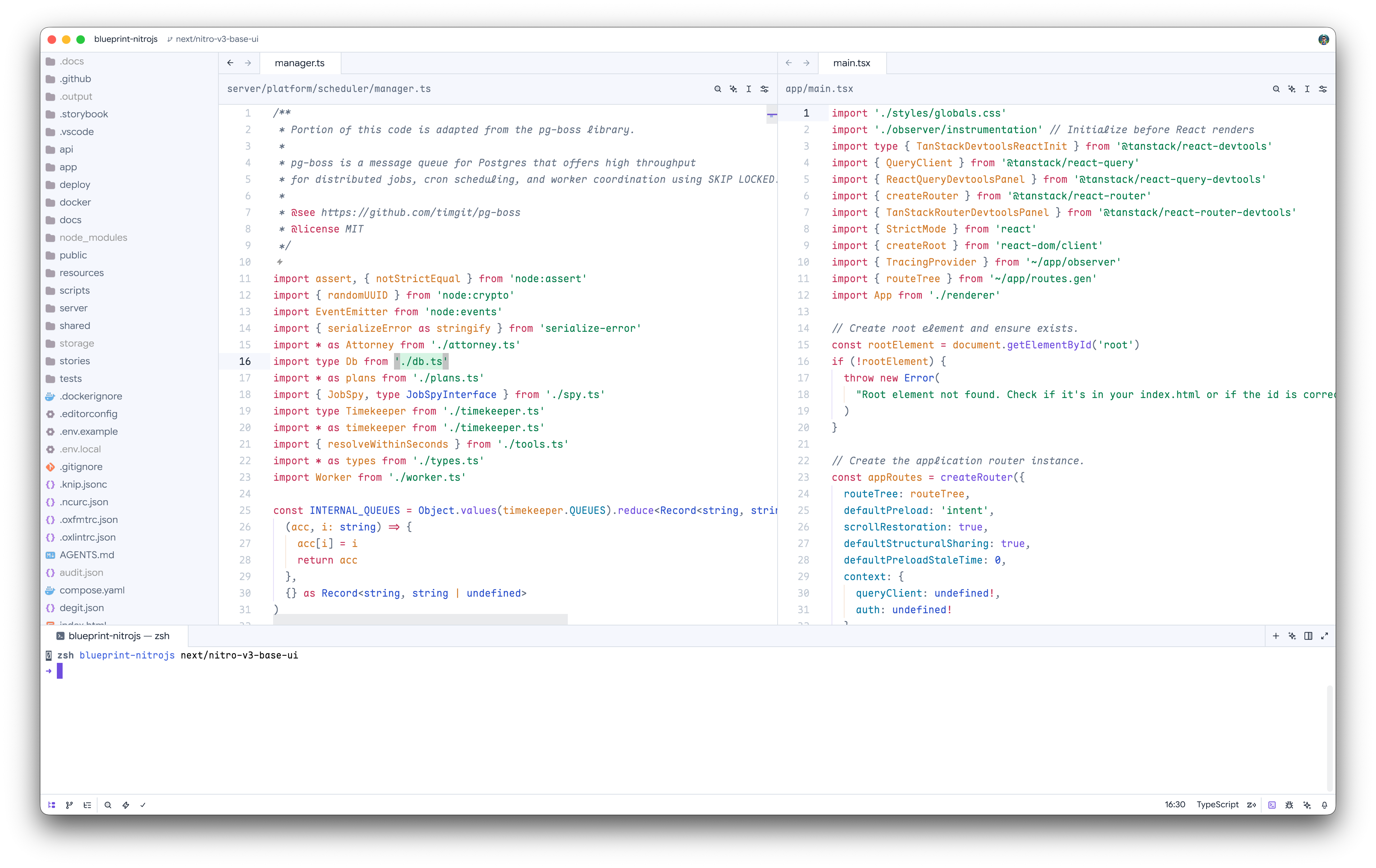The width and height of the screenshot is (1376, 868).
Task: Search buffer in manager.ts pane
Action: (x=718, y=89)
